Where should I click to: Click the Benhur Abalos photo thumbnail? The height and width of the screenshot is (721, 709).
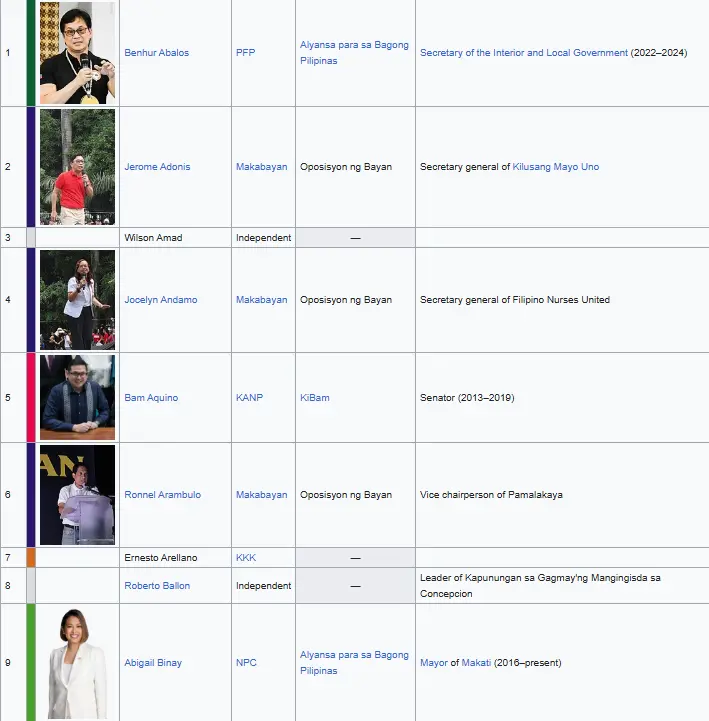77,52
